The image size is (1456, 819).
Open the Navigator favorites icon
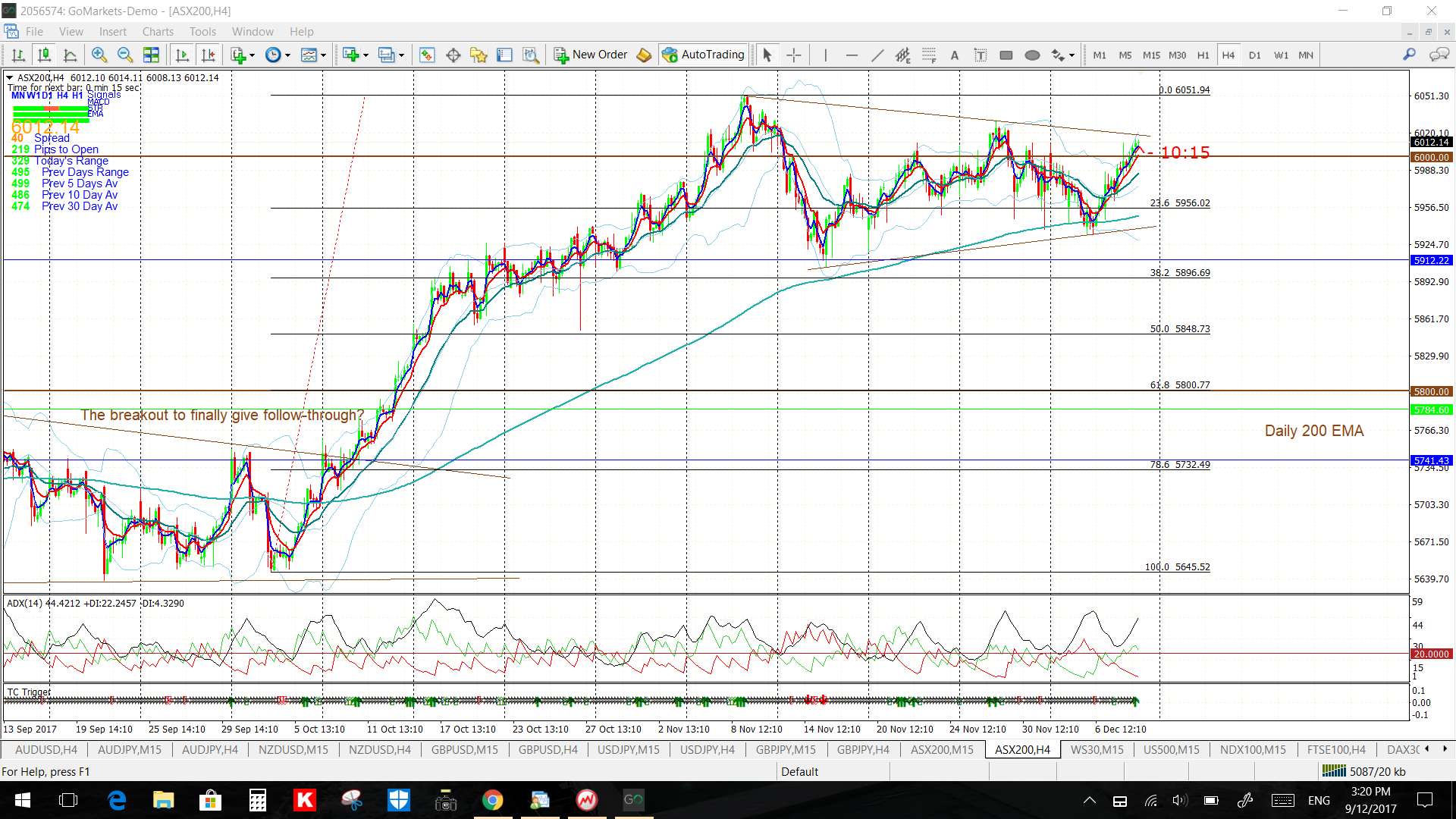click(x=479, y=55)
